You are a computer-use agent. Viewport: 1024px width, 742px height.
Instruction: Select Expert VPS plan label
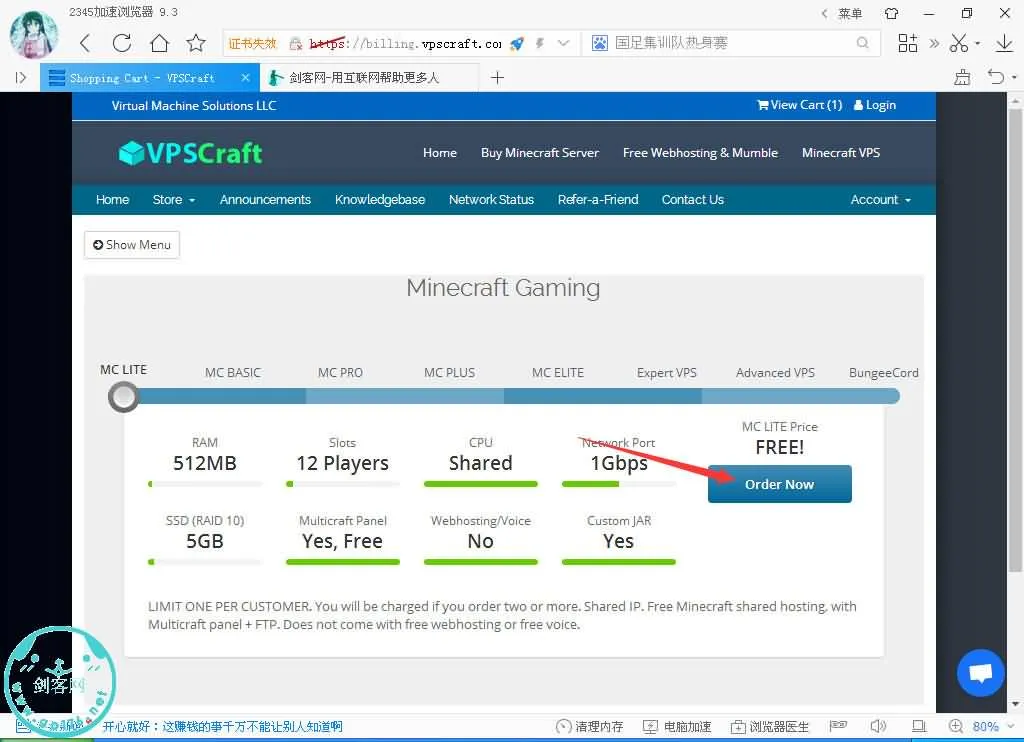point(667,373)
